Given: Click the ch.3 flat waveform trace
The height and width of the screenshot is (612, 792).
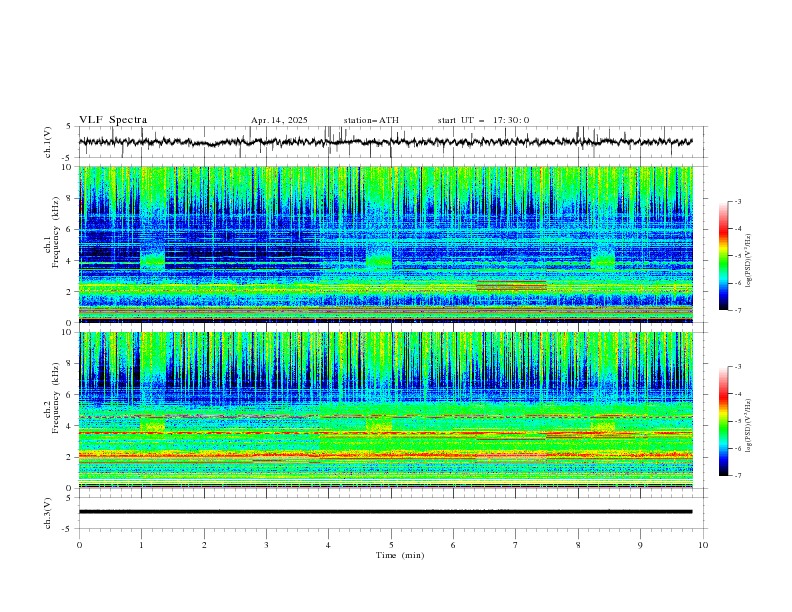Looking at the screenshot, I should click(386, 512).
